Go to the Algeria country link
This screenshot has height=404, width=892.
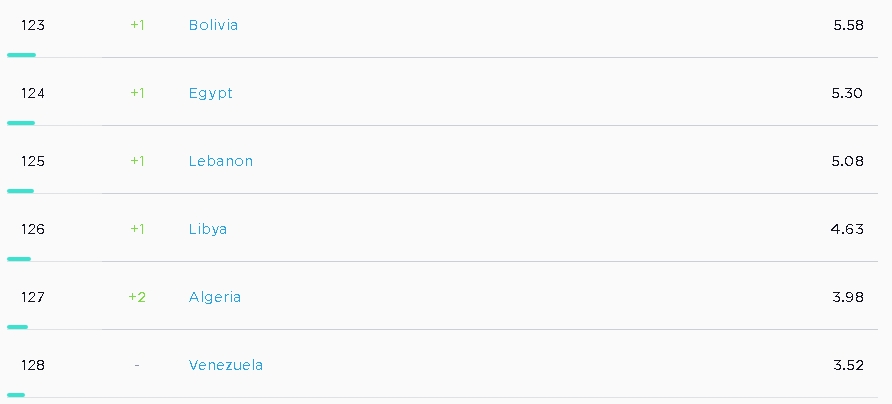214,297
